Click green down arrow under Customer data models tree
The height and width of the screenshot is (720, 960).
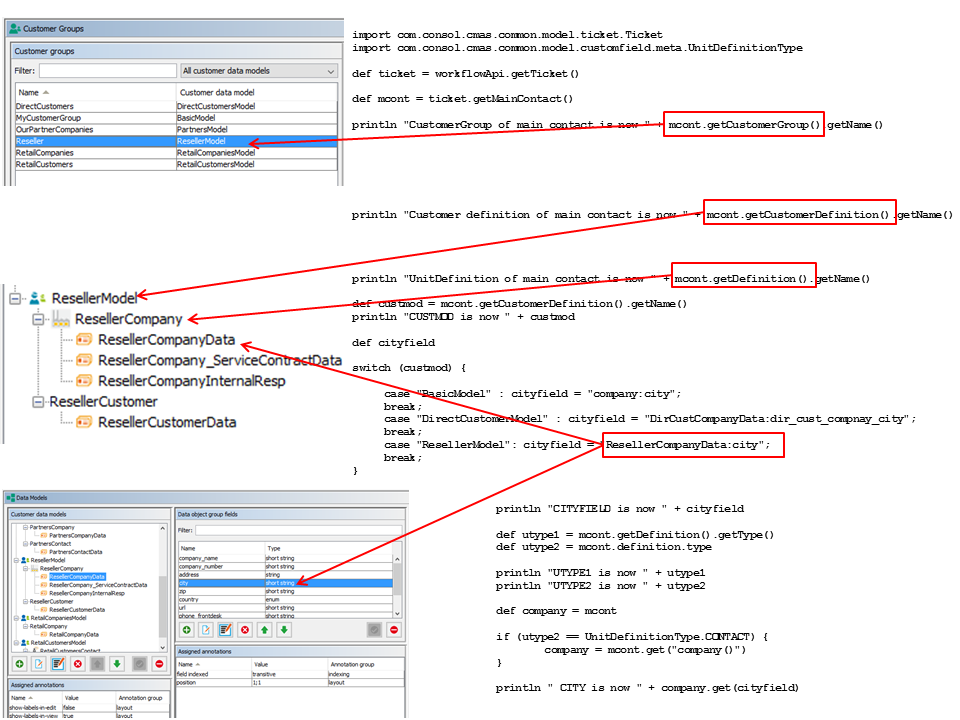pos(116,663)
